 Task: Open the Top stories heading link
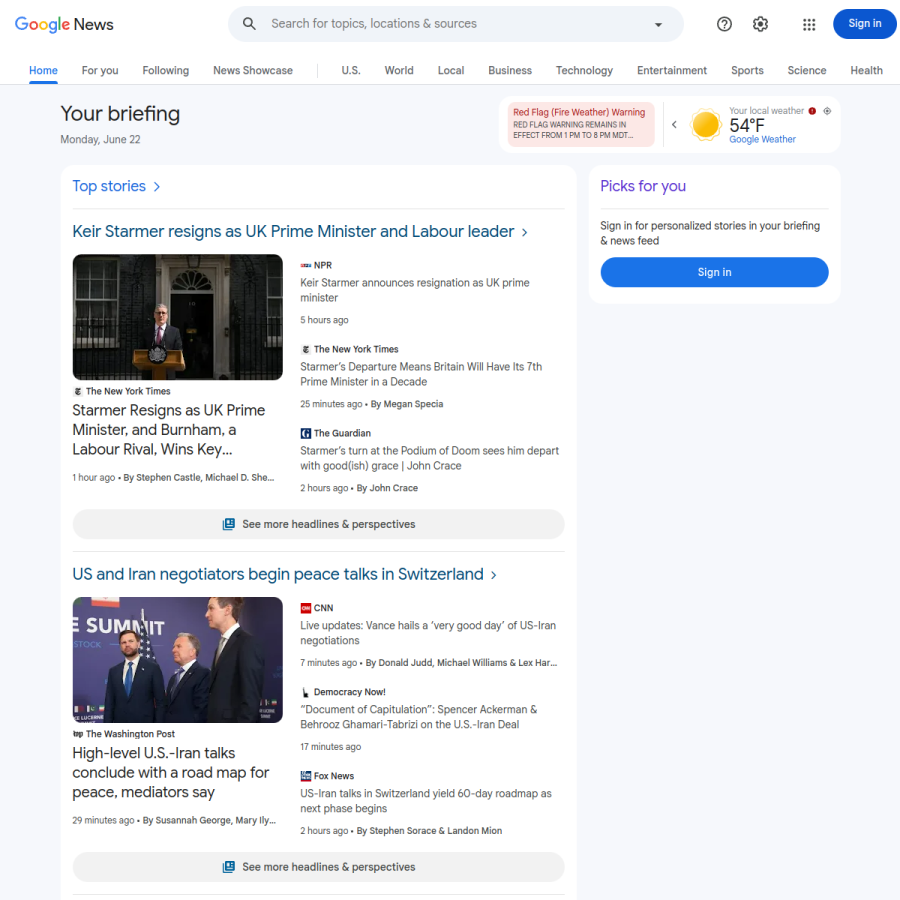pyautogui.click(x=109, y=187)
